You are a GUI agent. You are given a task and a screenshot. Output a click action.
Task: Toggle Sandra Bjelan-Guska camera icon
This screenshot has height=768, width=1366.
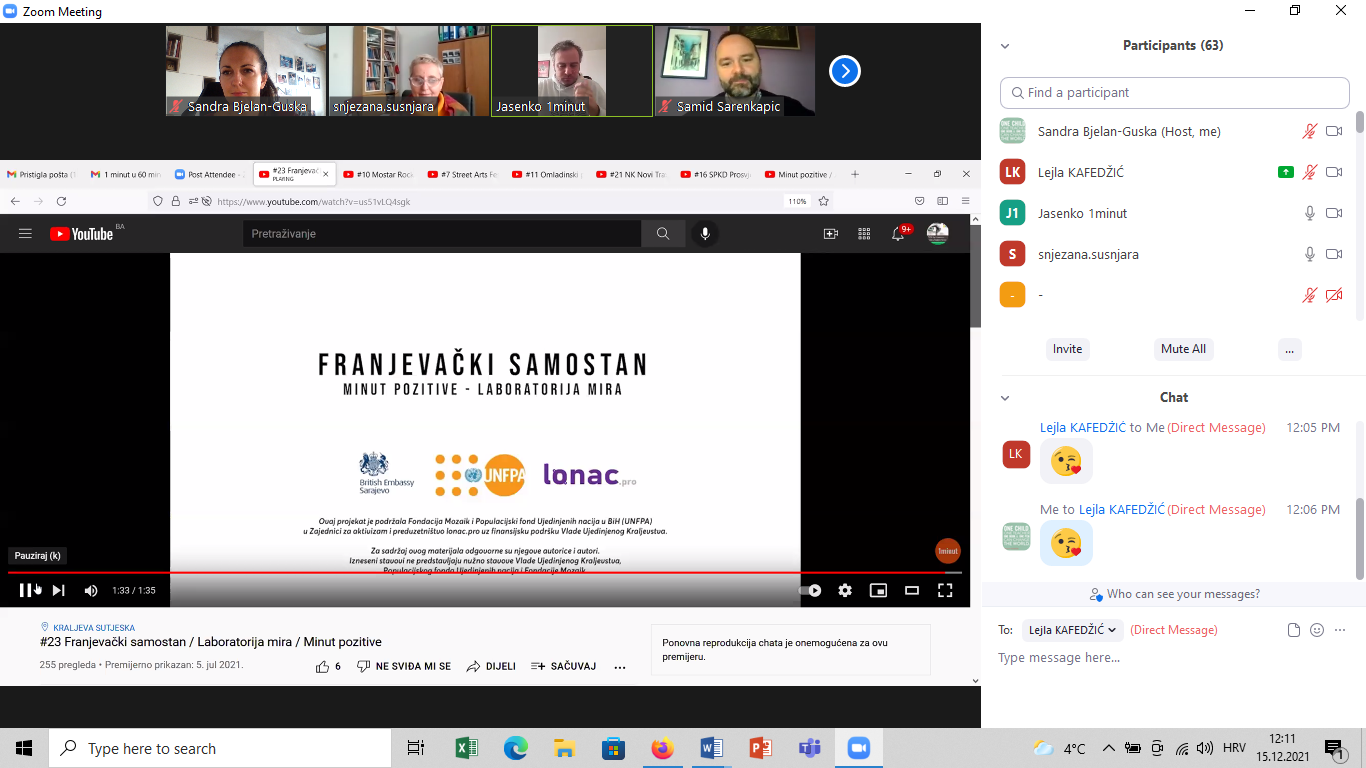coord(1334,131)
